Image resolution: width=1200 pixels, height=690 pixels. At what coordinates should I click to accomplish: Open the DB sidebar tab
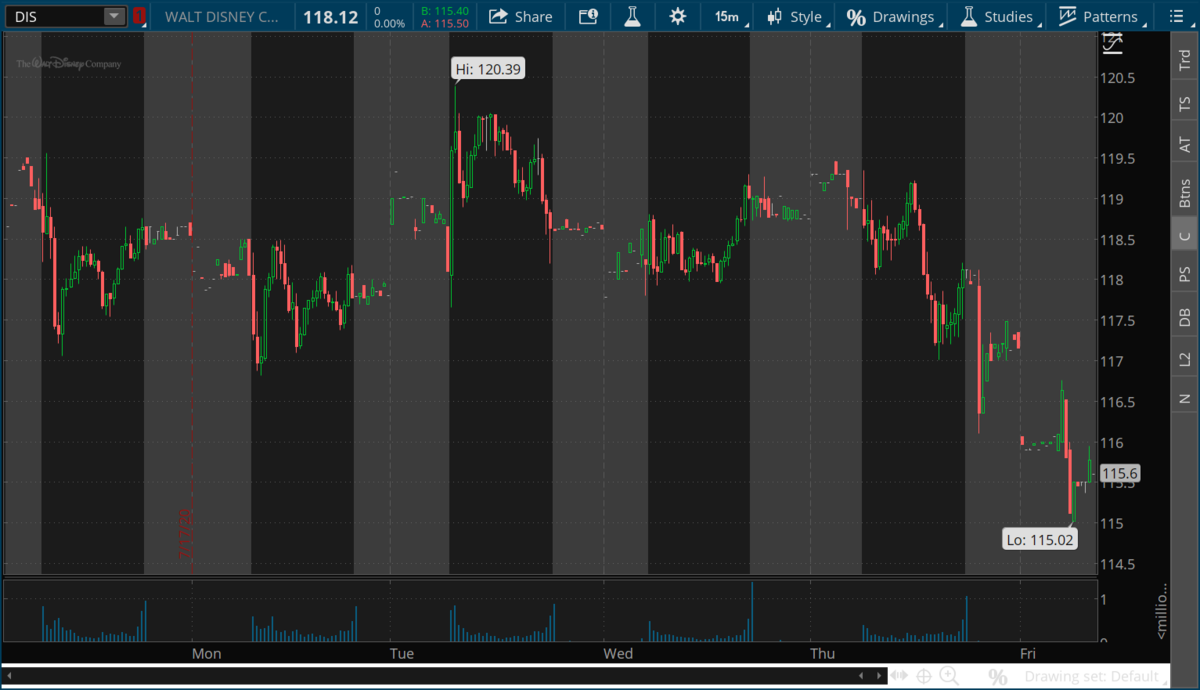pos(1185,316)
